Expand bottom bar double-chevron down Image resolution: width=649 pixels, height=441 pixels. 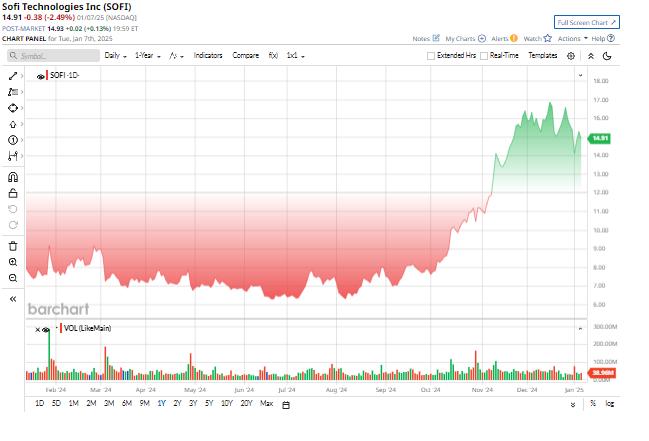pyautogui.click(x=573, y=405)
